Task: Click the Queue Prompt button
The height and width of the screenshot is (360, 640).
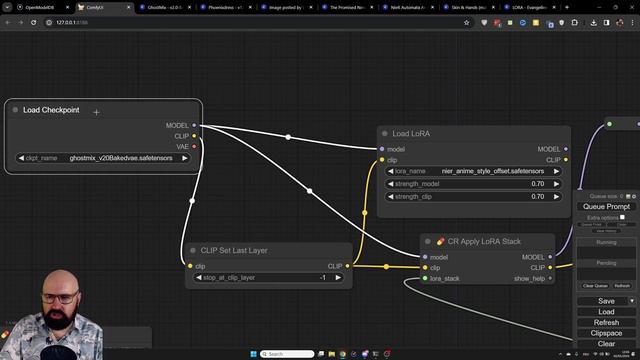Action: coord(606,207)
